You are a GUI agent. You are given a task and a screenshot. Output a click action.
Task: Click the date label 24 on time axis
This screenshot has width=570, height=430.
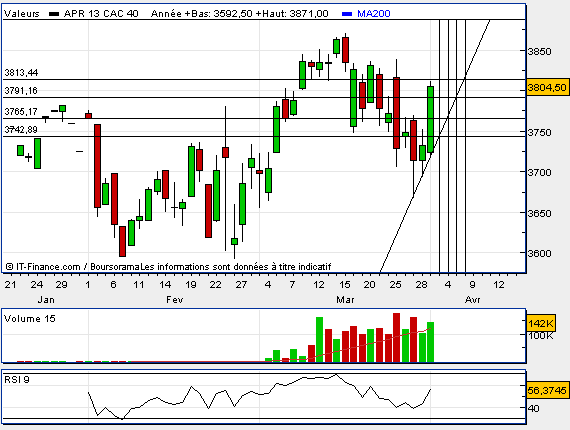(37, 285)
